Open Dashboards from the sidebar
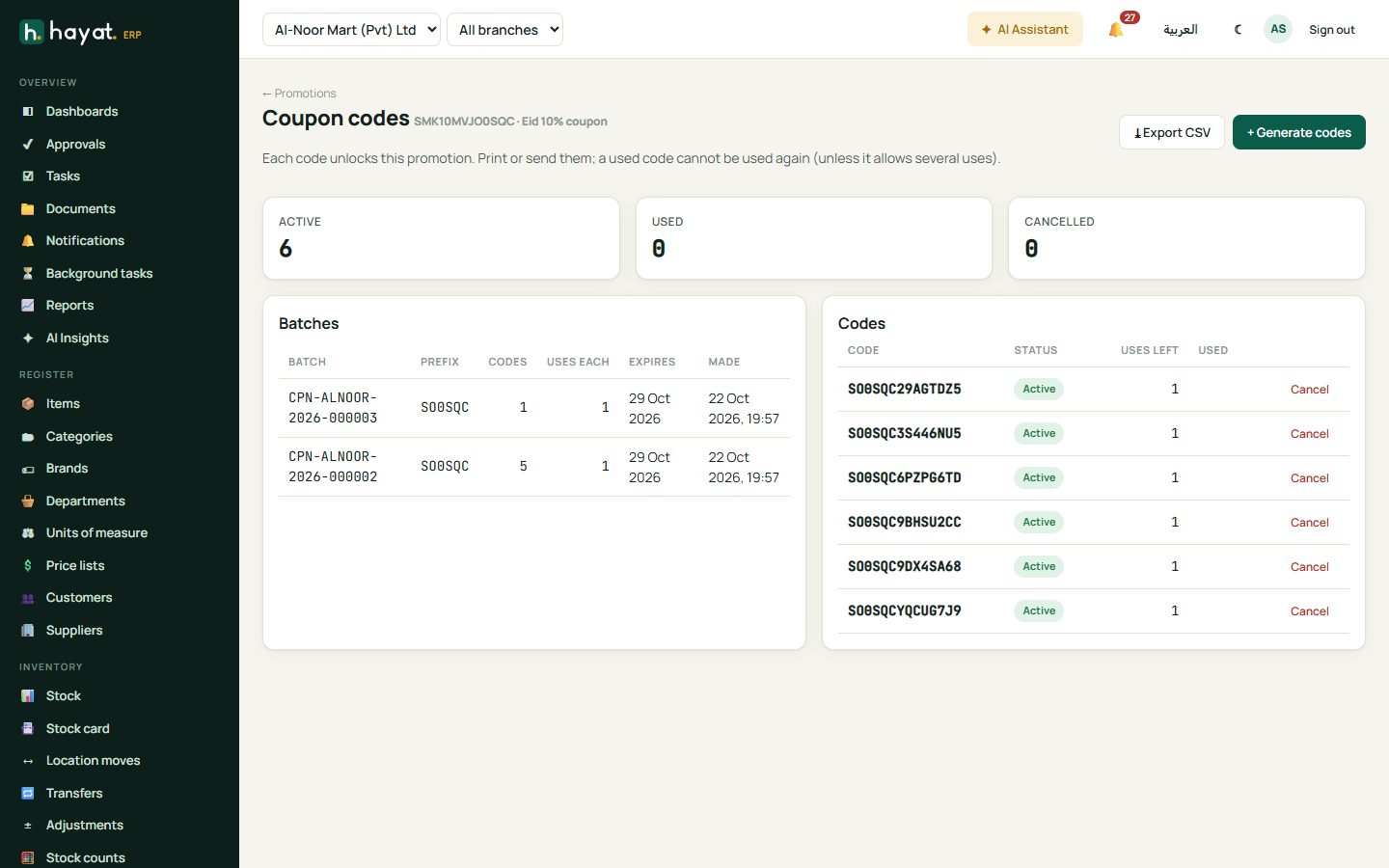 82,112
